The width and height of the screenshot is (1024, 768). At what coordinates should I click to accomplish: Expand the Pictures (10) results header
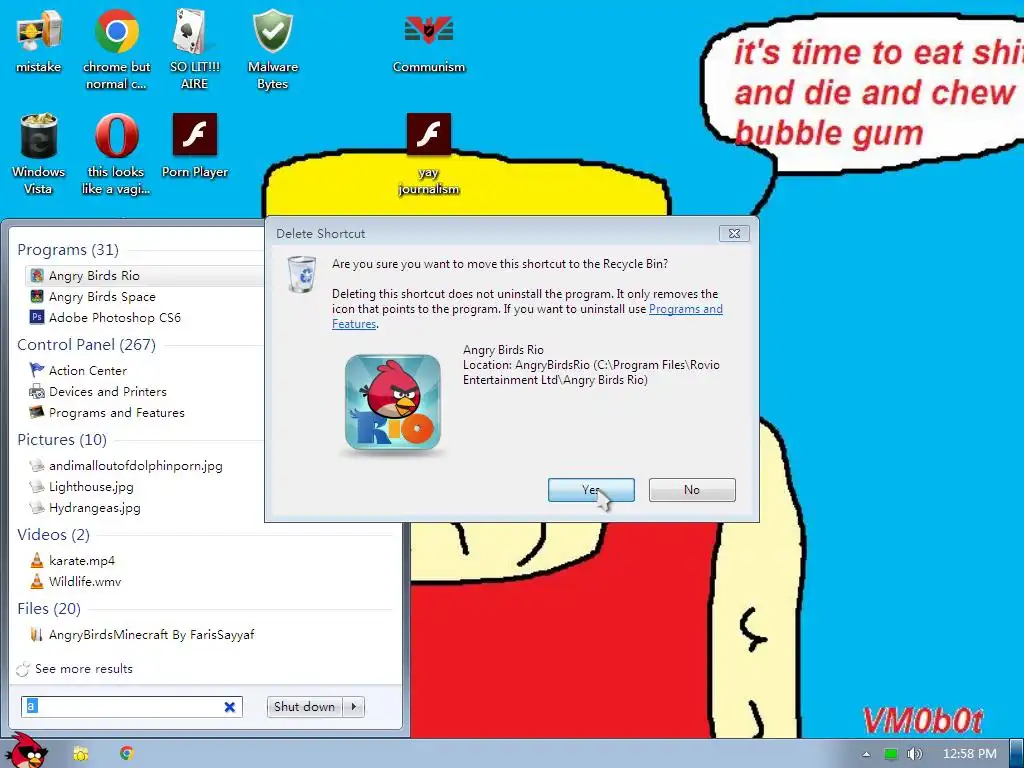pyautogui.click(x=62, y=440)
